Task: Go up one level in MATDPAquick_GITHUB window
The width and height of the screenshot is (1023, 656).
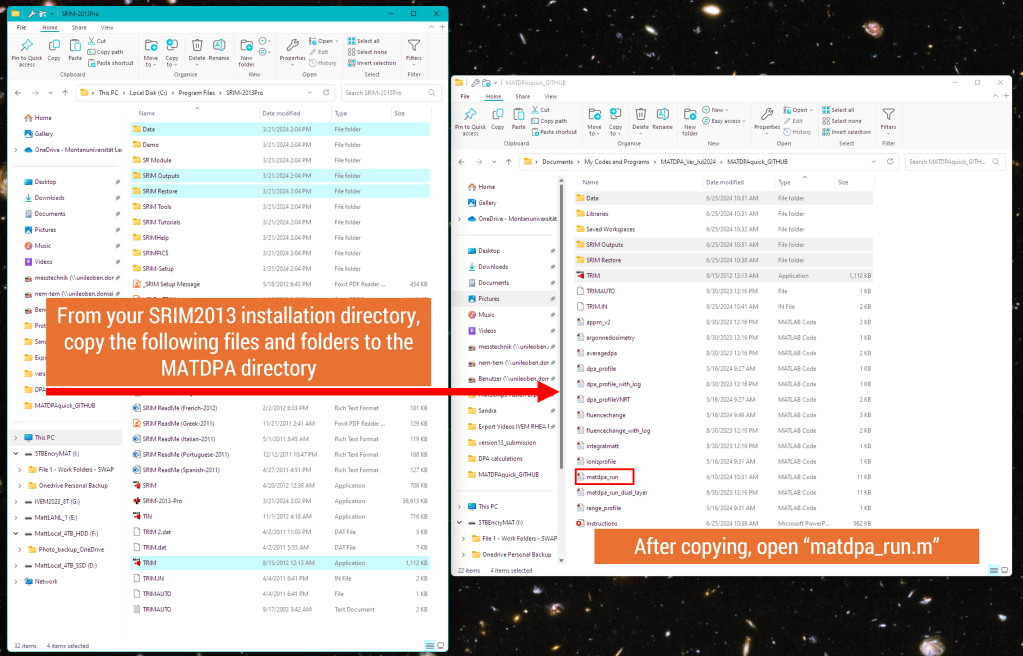Action: tap(507, 161)
